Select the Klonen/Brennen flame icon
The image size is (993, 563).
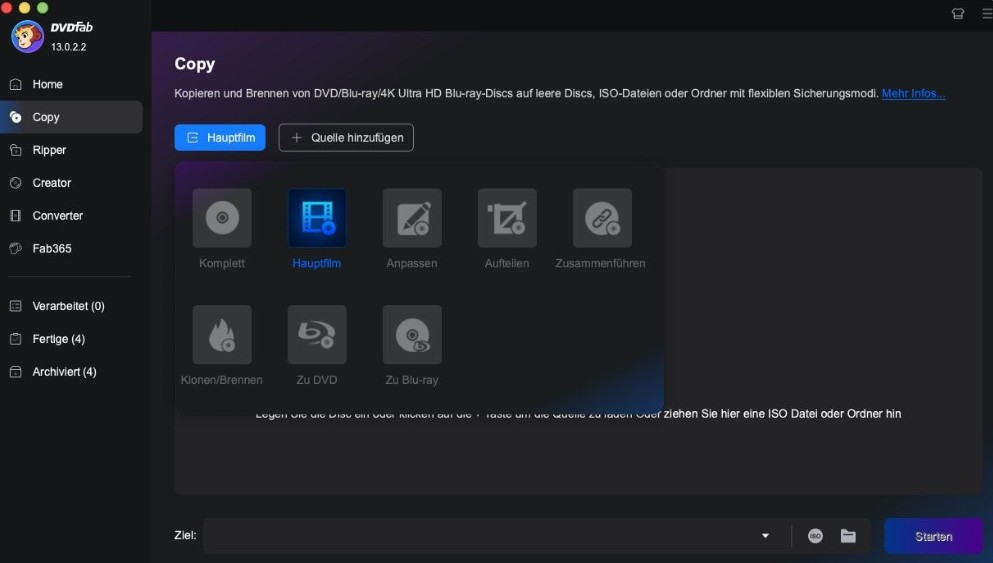[222, 334]
